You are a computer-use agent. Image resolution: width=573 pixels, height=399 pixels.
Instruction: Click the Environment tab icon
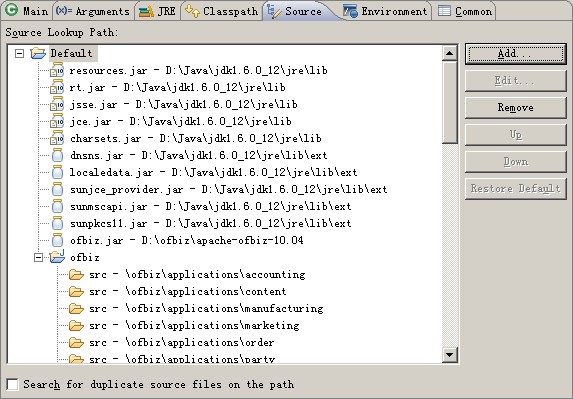(350, 11)
